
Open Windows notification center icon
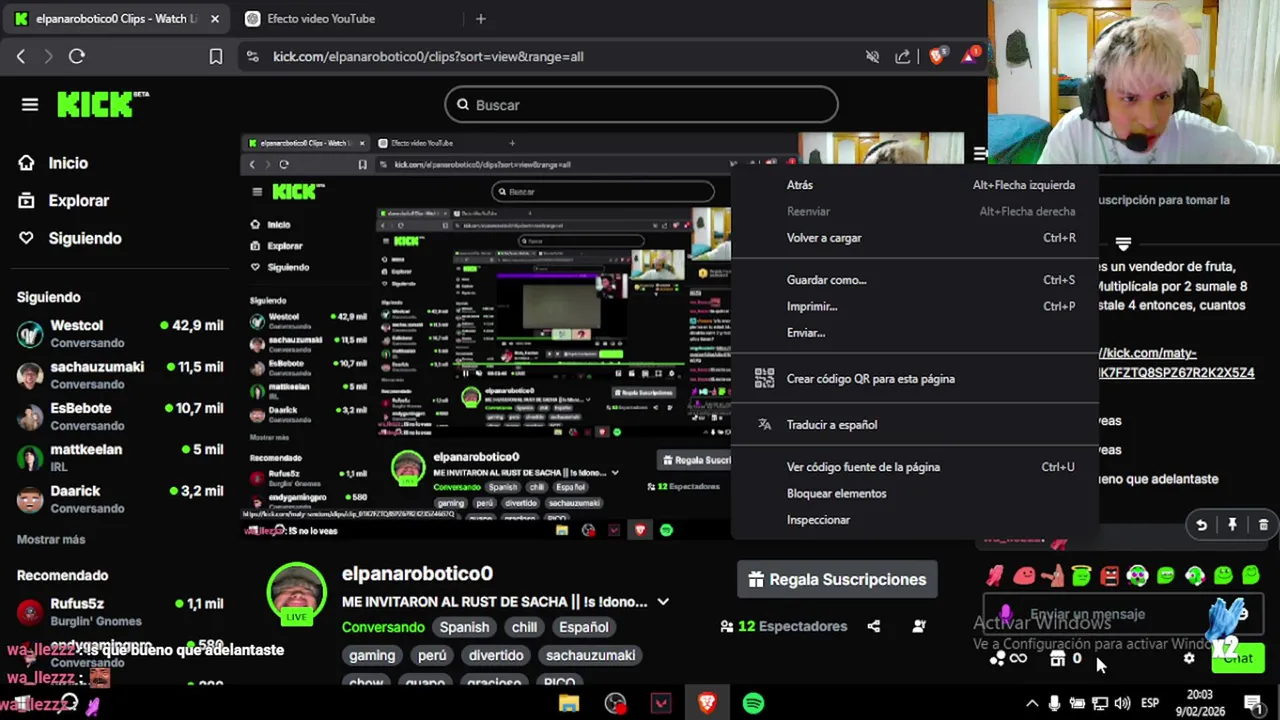(x=1252, y=704)
